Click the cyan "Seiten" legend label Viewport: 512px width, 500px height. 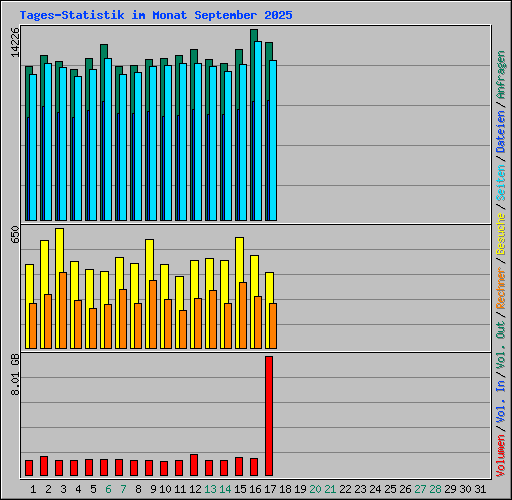click(501, 183)
